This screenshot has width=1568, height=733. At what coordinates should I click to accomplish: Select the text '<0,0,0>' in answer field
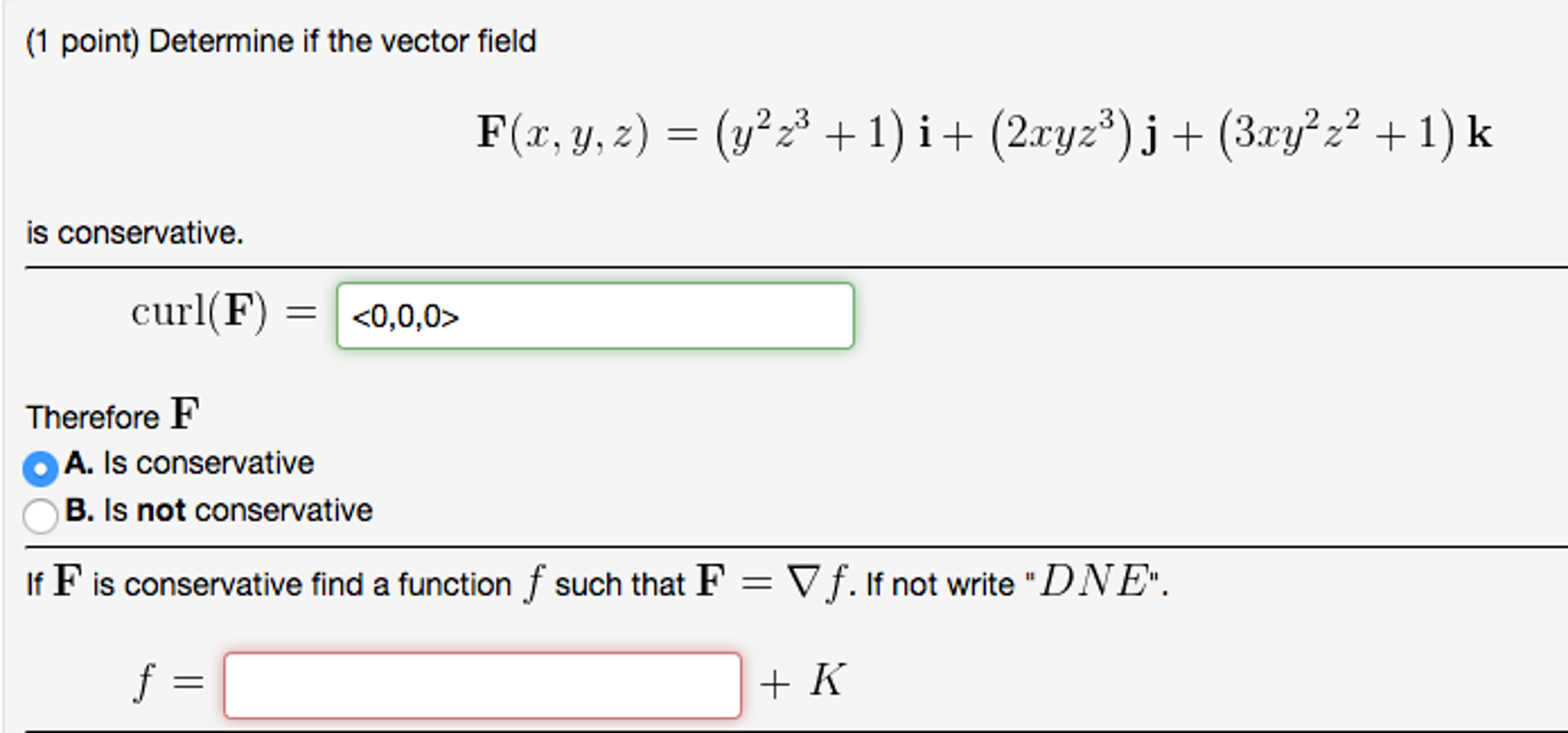point(405,316)
